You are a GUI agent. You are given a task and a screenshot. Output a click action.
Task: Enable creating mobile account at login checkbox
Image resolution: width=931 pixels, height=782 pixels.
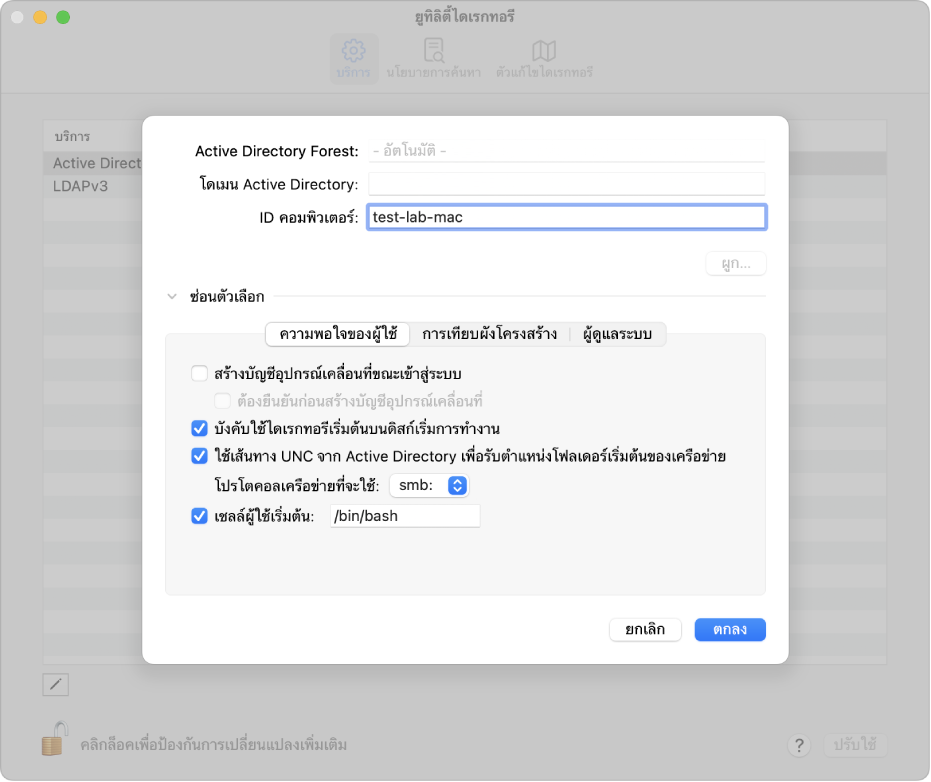(x=200, y=373)
